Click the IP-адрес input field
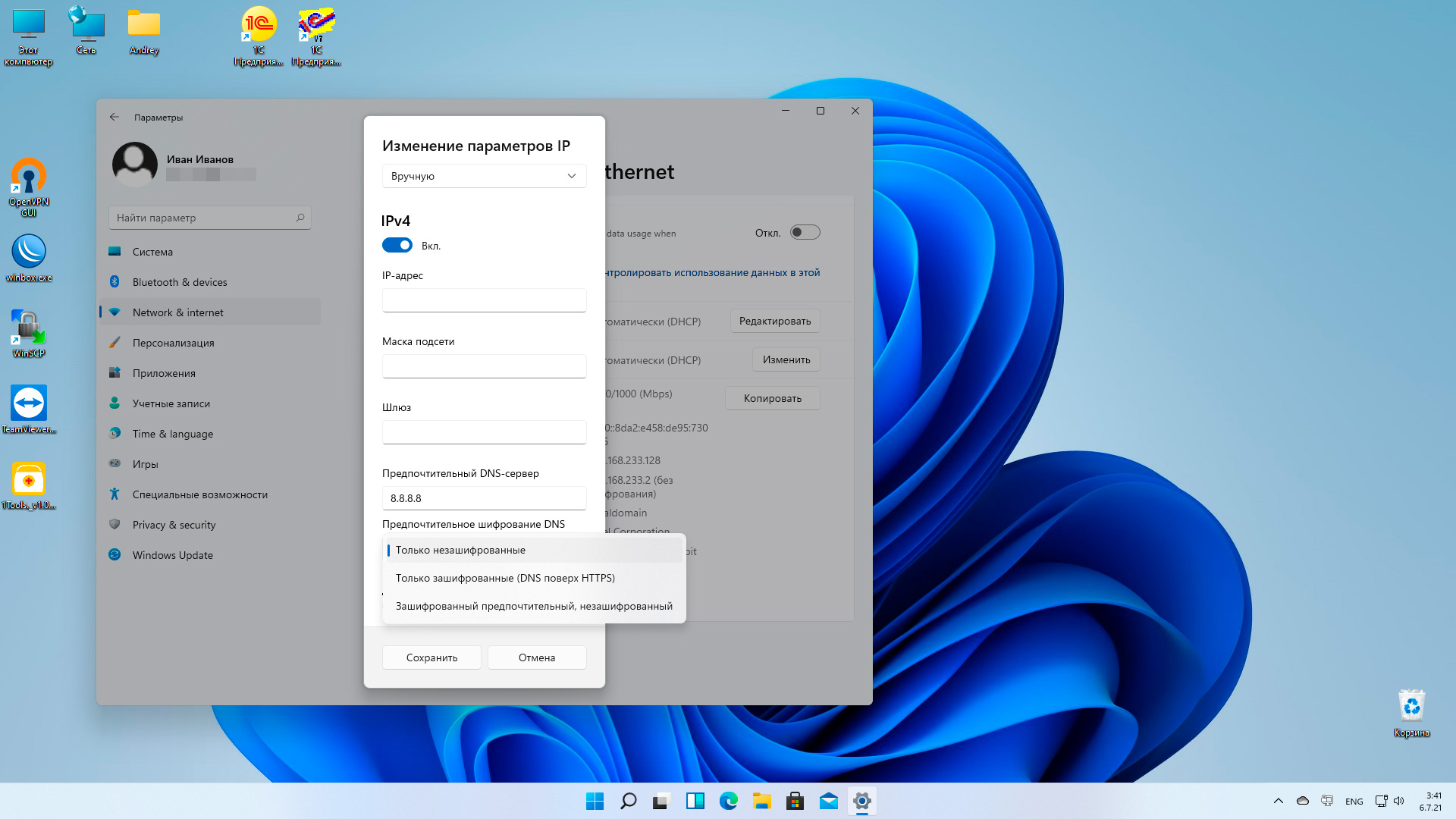This screenshot has height=819, width=1456. click(484, 300)
